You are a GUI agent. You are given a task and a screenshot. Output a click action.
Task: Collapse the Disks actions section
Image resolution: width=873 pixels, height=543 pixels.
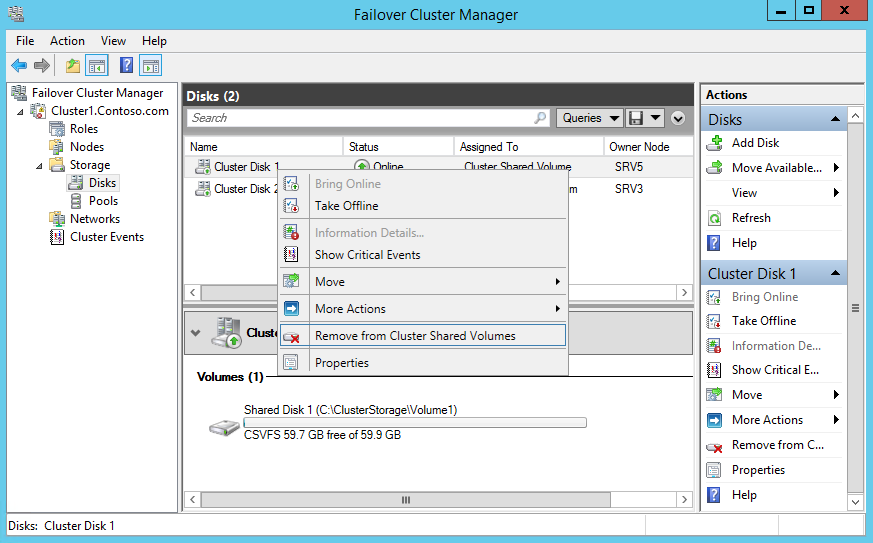tap(834, 120)
